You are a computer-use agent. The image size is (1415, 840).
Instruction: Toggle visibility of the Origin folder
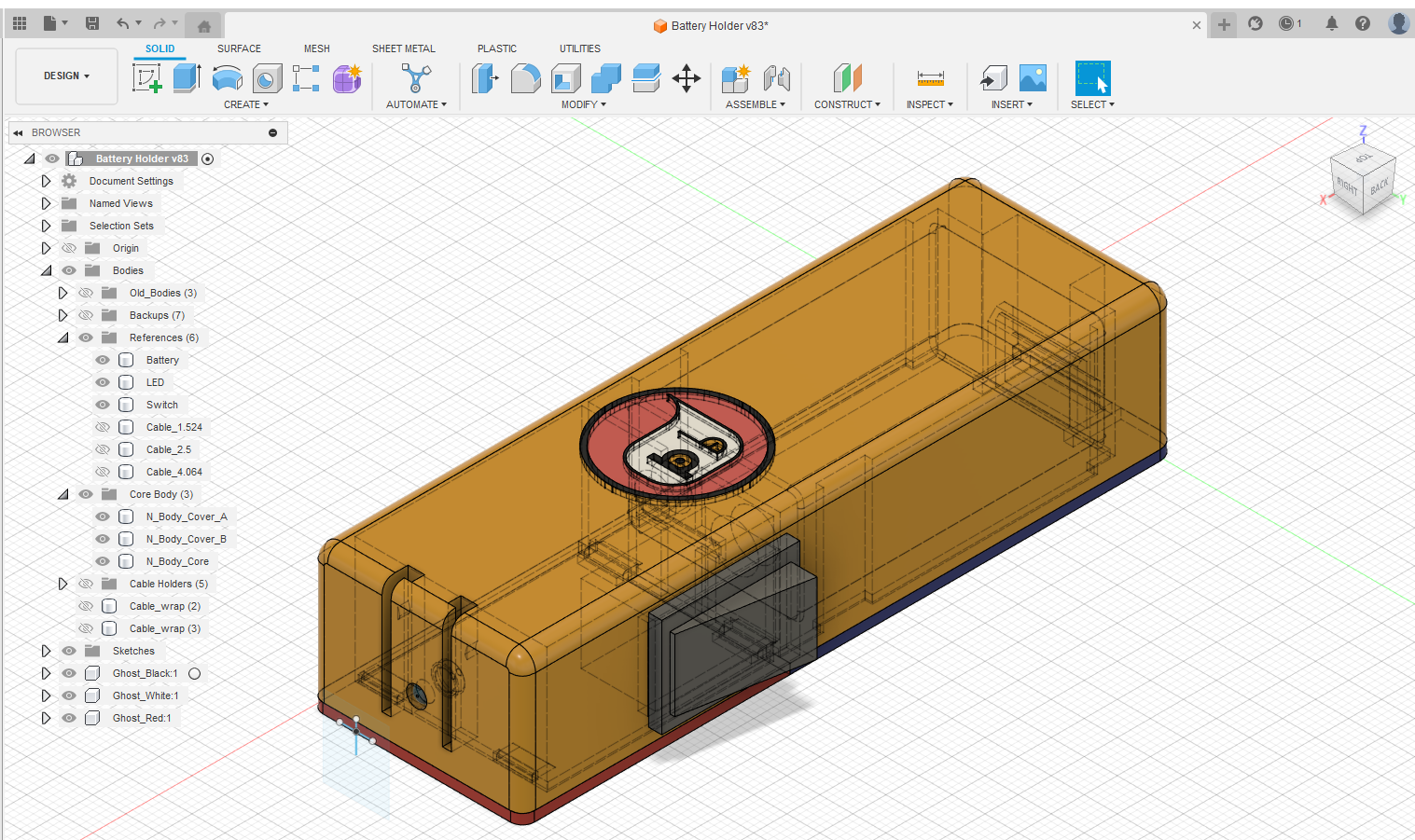[x=69, y=248]
